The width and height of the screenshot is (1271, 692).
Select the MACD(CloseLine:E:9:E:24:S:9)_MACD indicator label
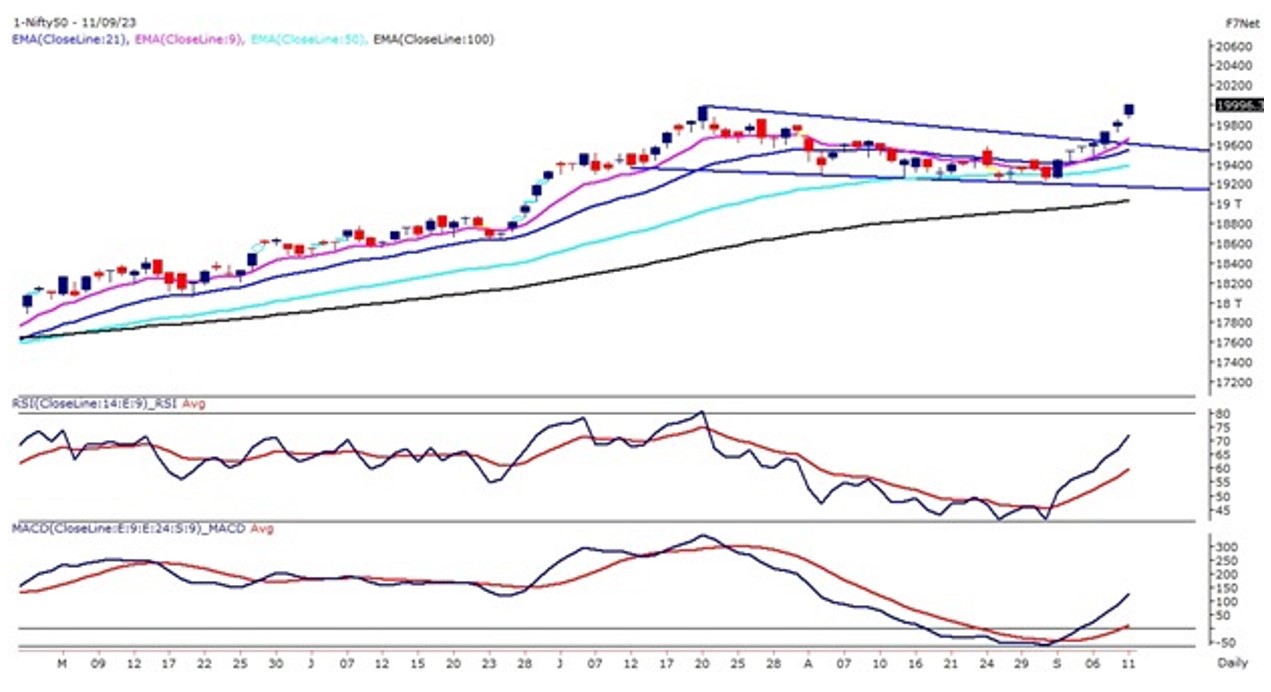(x=129, y=528)
